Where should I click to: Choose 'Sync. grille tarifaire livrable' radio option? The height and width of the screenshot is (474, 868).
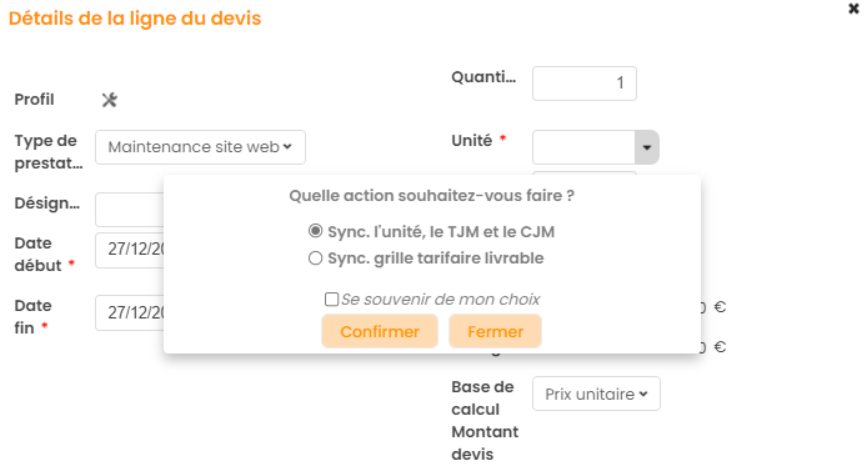[316, 258]
